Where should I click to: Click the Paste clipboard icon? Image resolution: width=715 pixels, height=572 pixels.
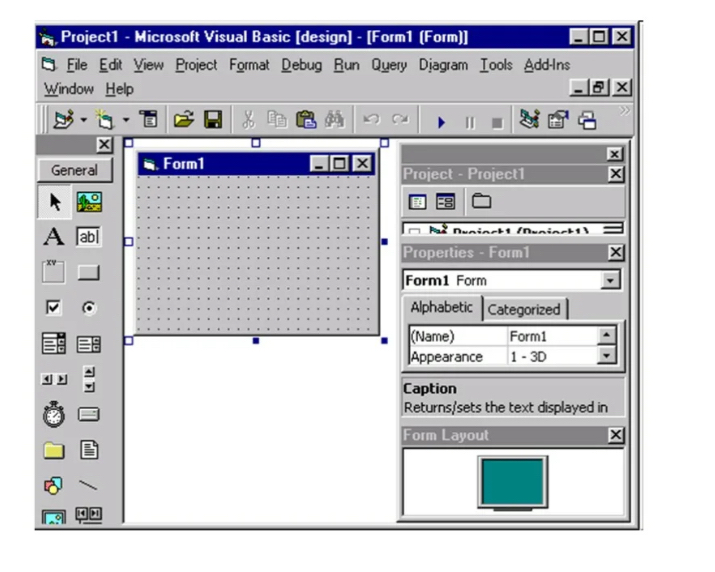pyautogui.click(x=306, y=120)
